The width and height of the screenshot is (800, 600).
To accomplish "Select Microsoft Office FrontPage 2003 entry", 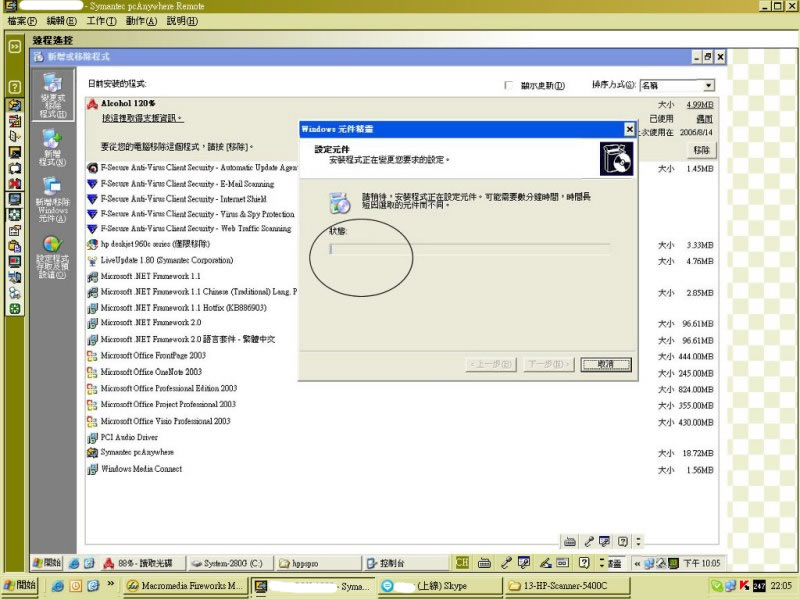I will (x=146, y=356).
